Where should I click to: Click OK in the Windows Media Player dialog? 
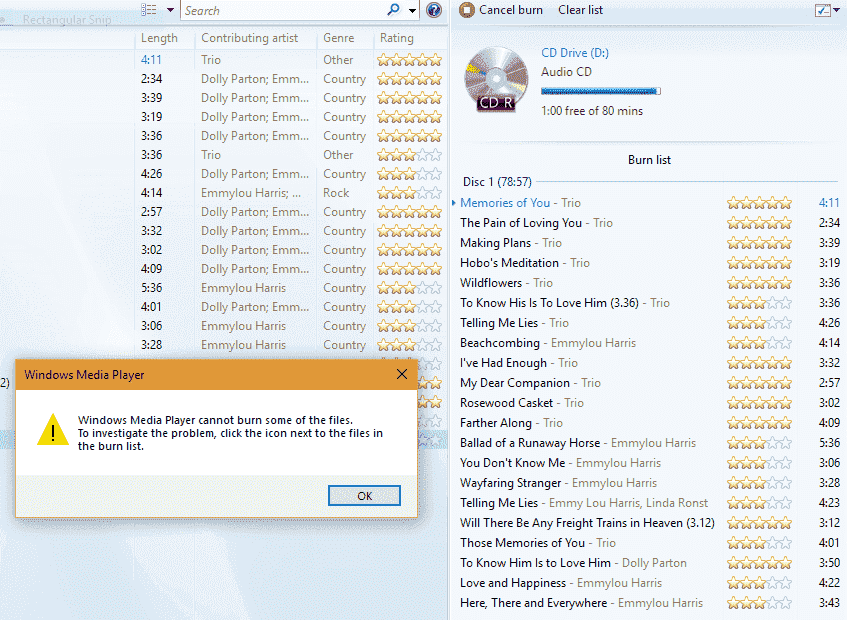click(x=365, y=496)
